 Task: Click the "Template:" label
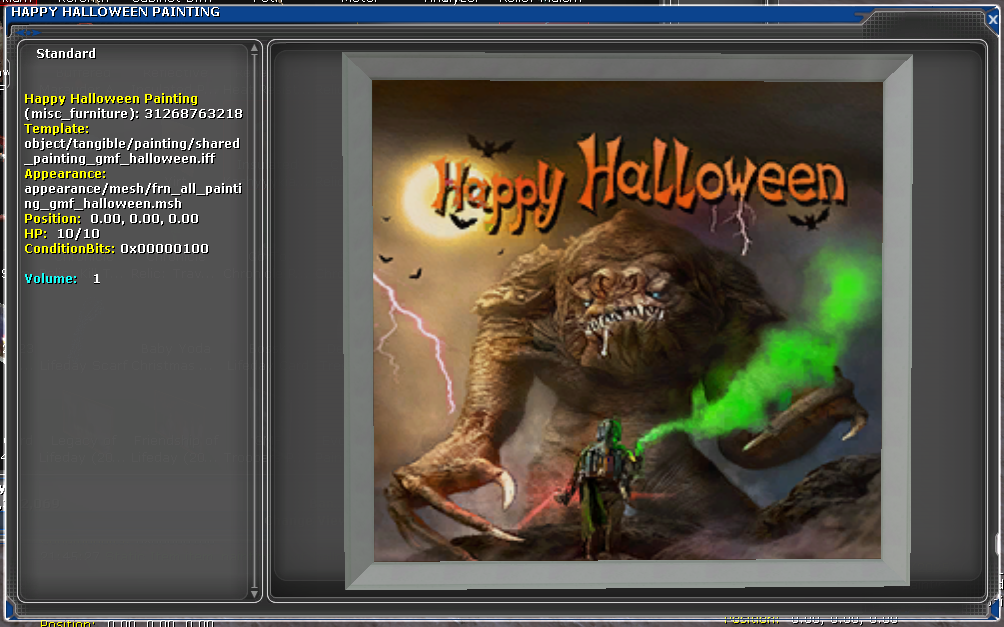[x=56, y=129]
